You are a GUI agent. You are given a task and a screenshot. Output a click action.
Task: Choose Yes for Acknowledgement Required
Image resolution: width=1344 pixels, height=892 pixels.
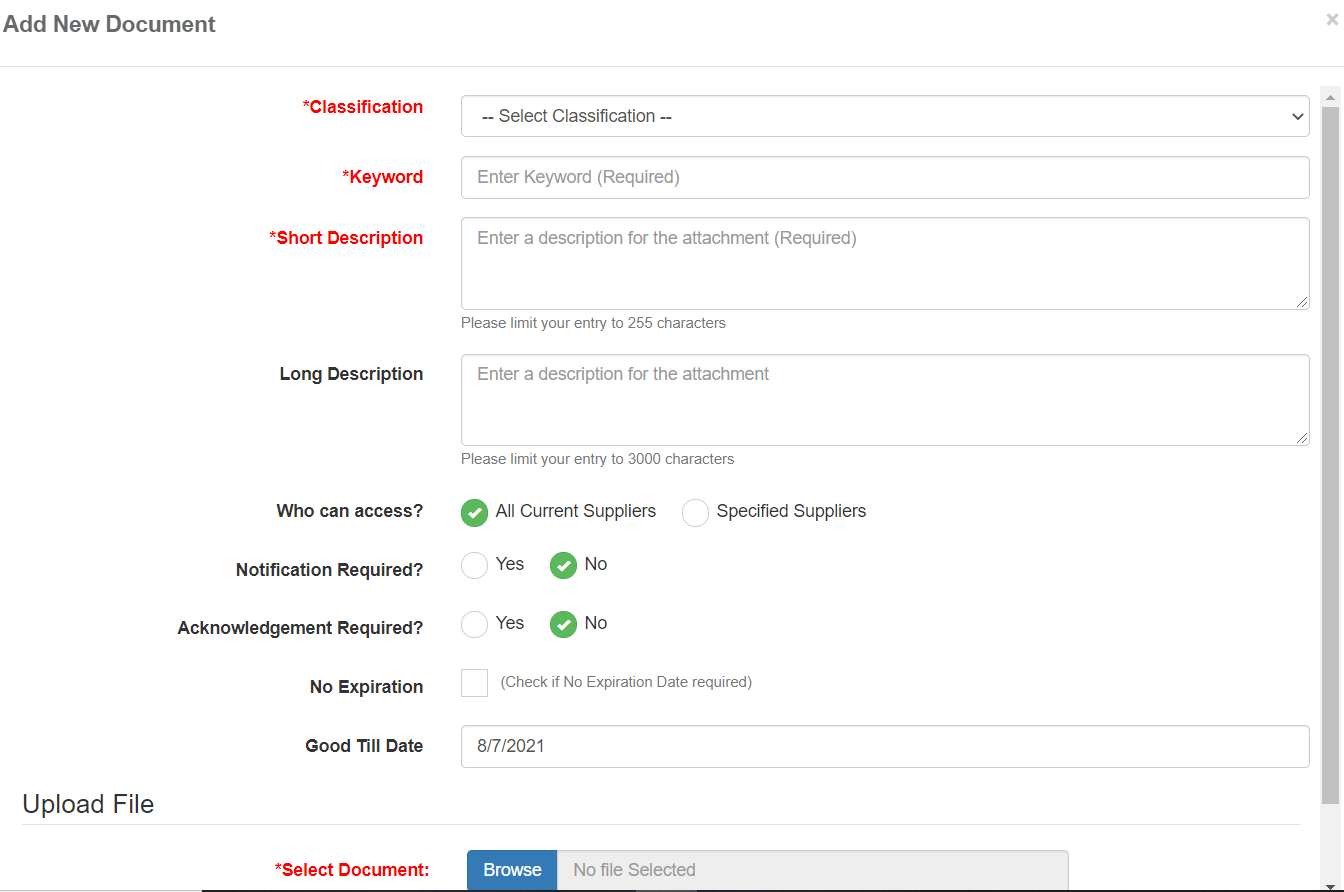pos(474,625)
